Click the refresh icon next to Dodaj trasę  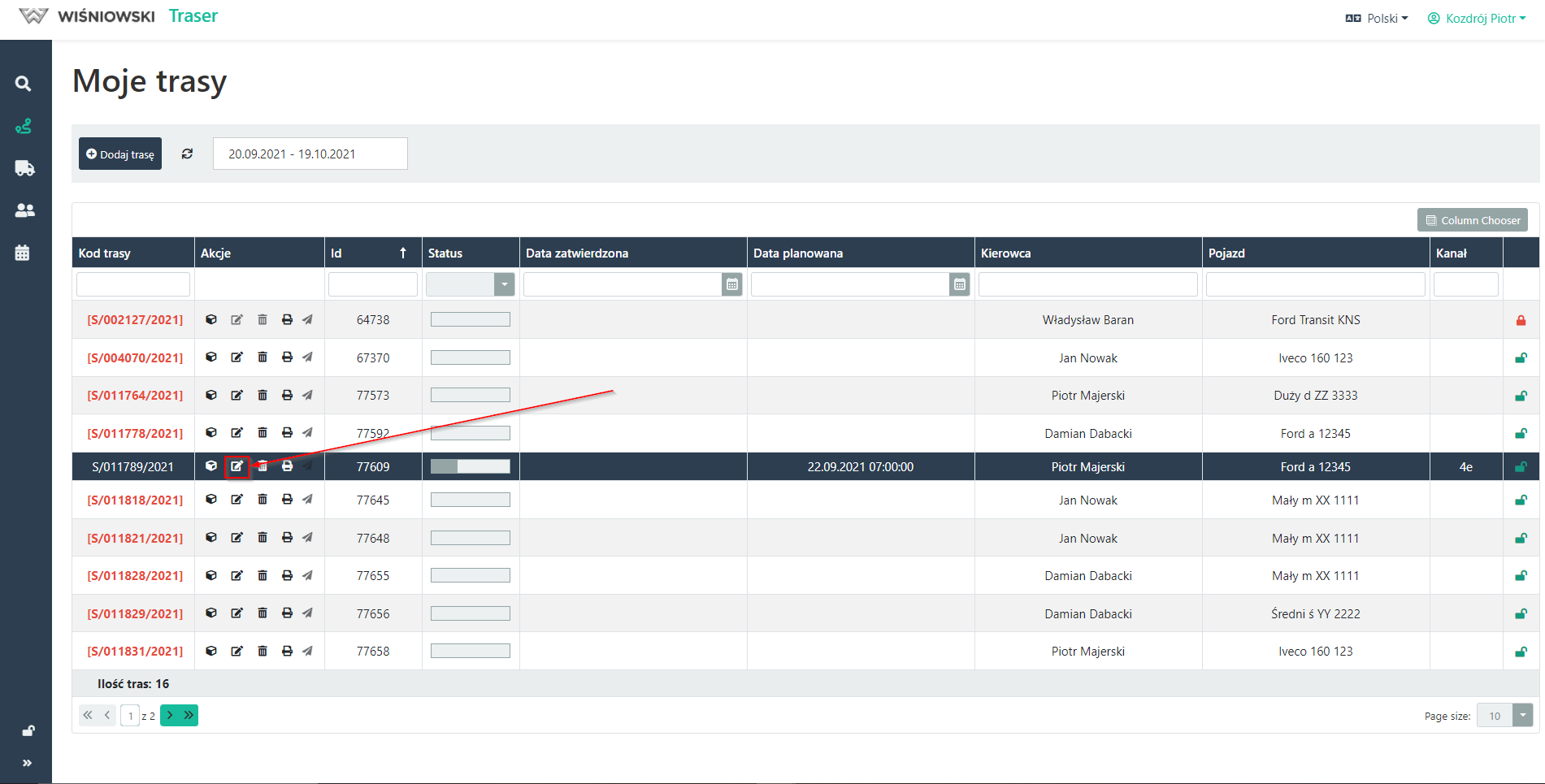(187, 154)
